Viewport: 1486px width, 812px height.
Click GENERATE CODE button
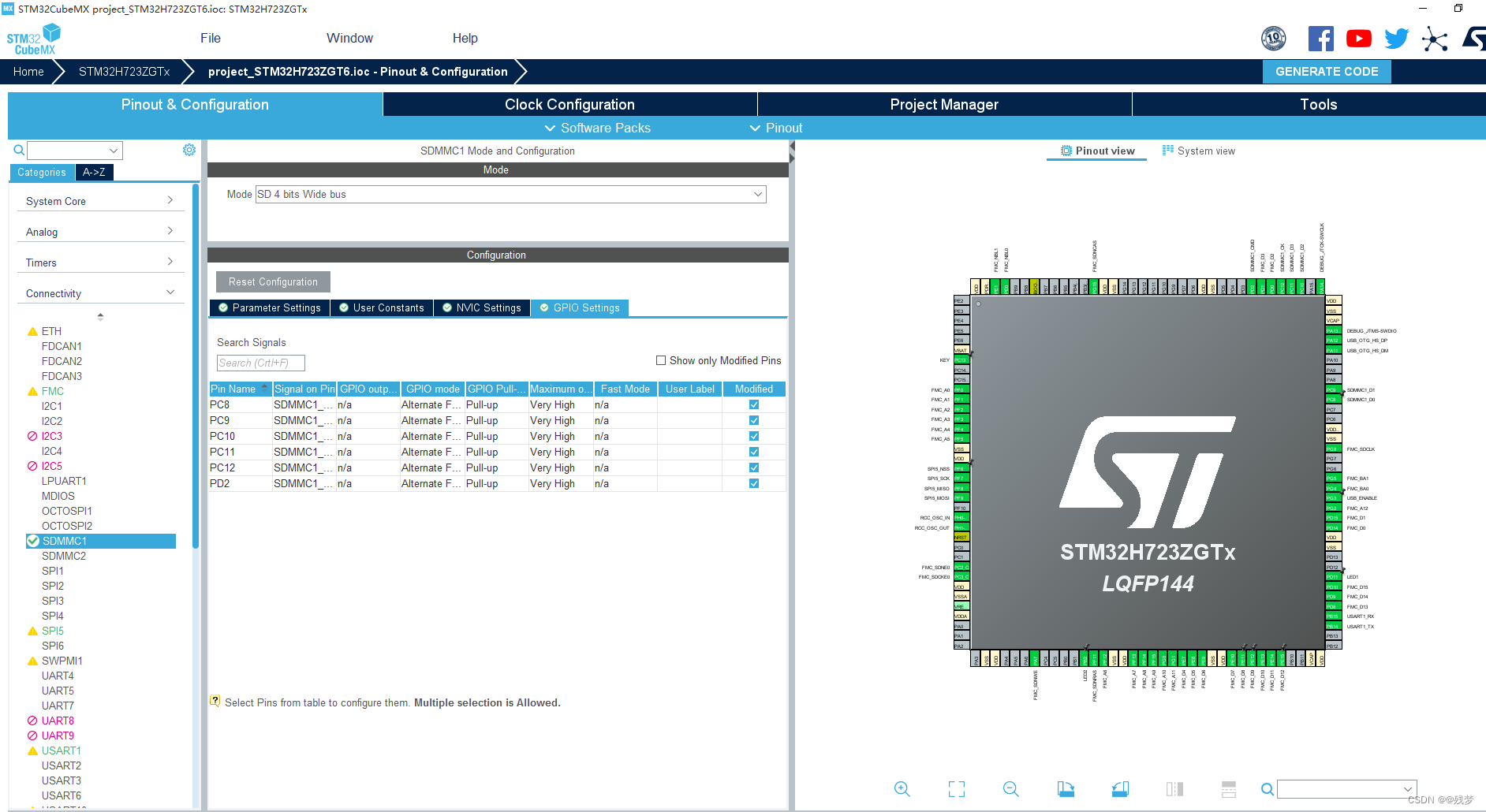coord(1327,72)
